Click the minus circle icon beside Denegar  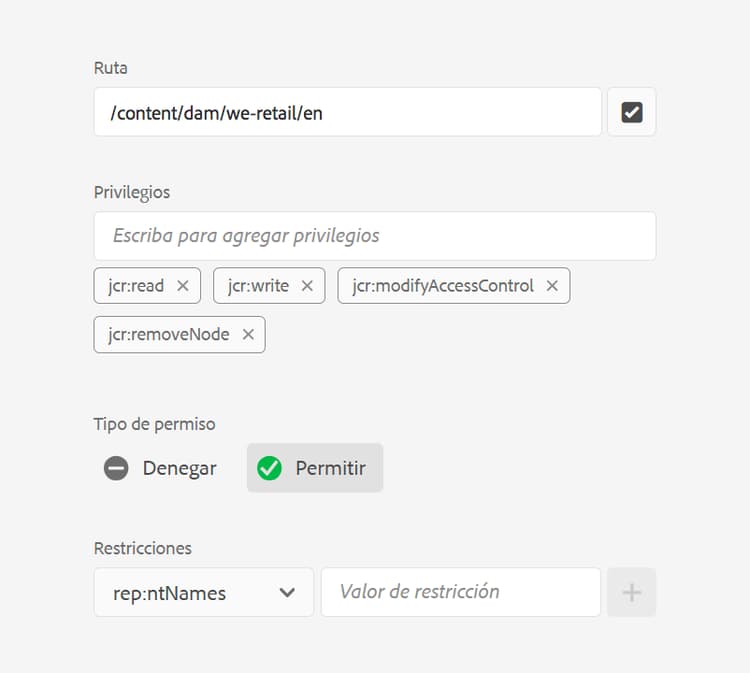[x=116, y=468]
